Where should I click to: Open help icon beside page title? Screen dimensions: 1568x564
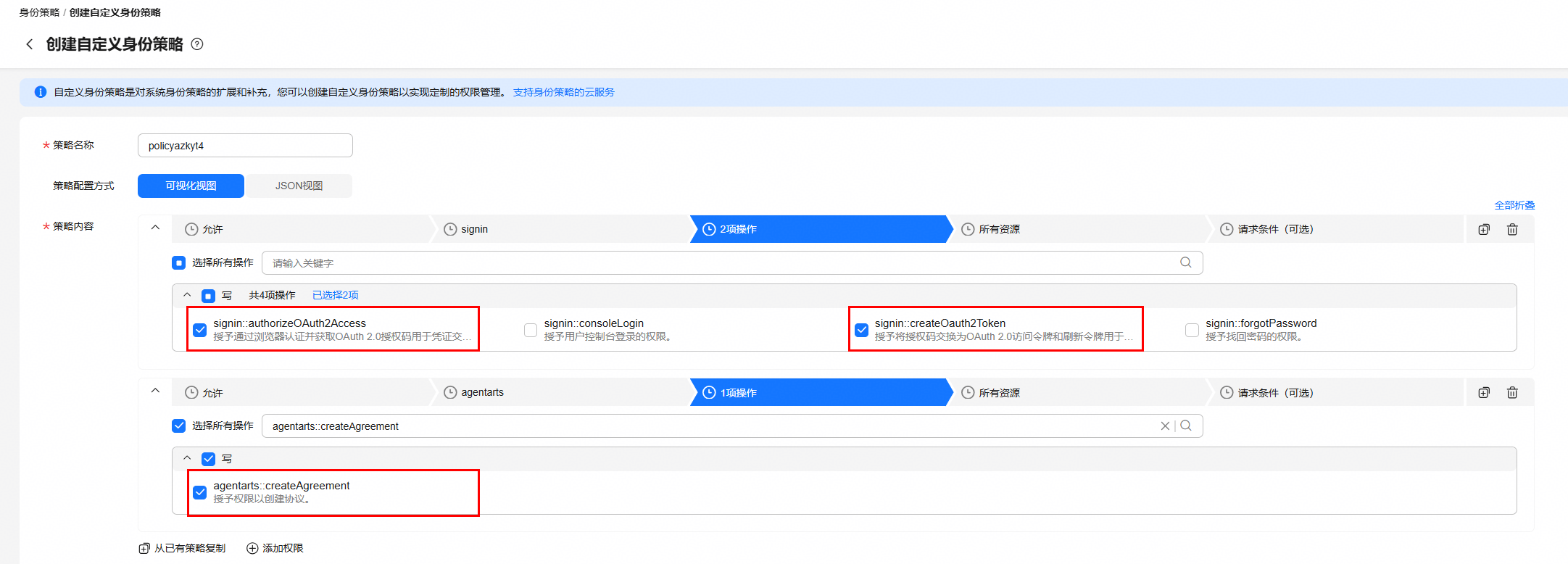click(197, 44)
